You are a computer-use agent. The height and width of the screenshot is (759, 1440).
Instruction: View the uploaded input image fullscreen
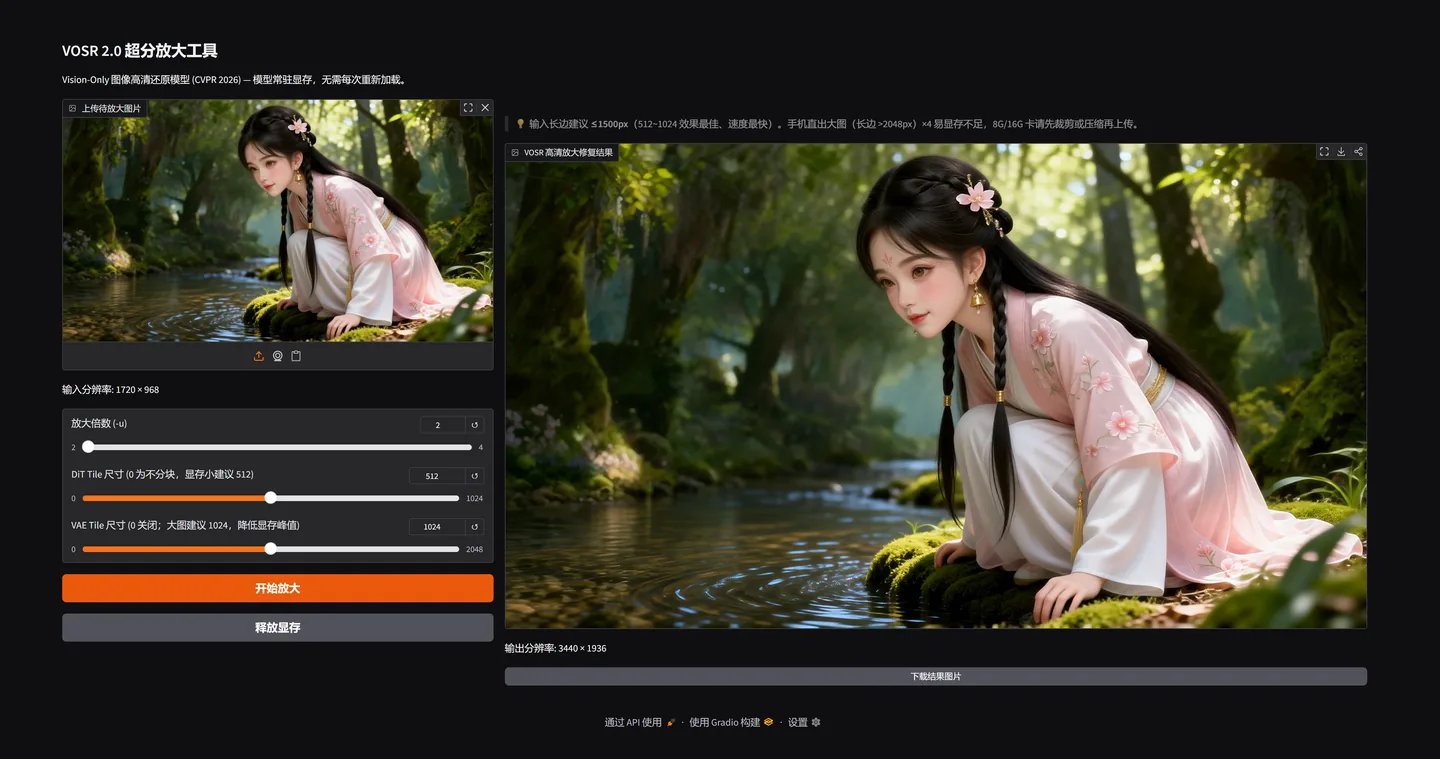click(468, 108)
